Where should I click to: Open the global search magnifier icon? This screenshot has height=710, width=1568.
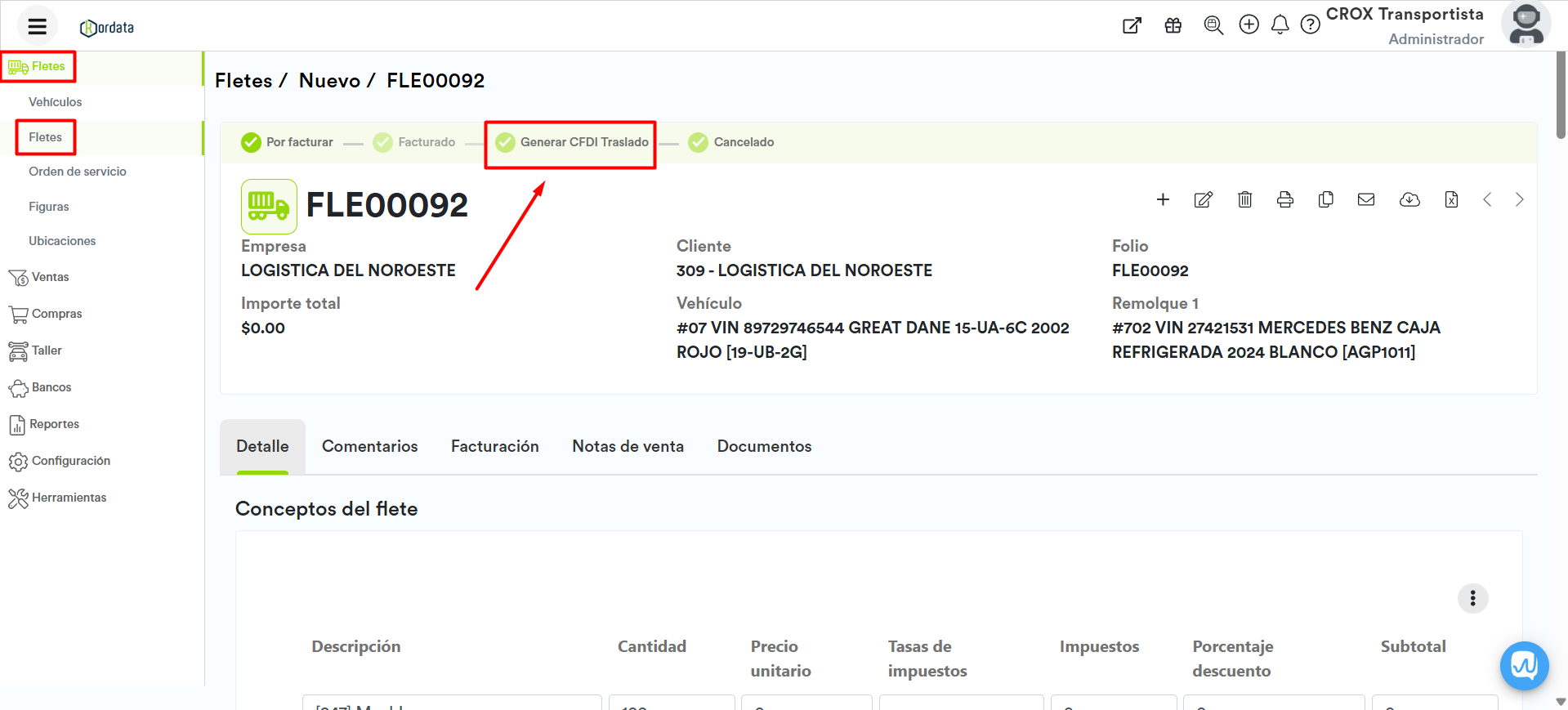point(1213,25)
